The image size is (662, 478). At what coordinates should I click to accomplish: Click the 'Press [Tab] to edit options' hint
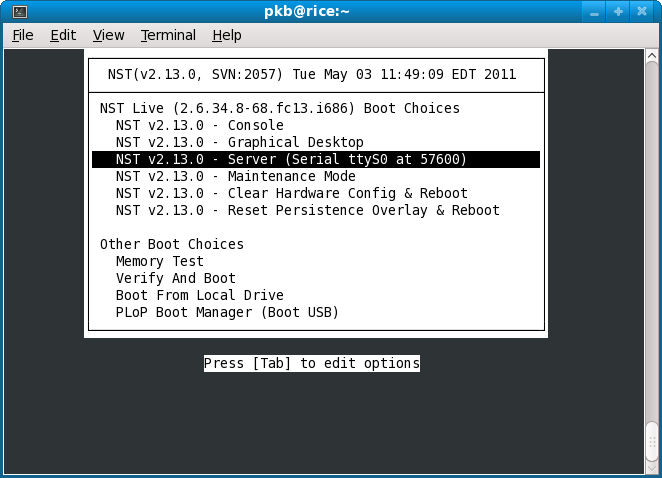[312, 363]
